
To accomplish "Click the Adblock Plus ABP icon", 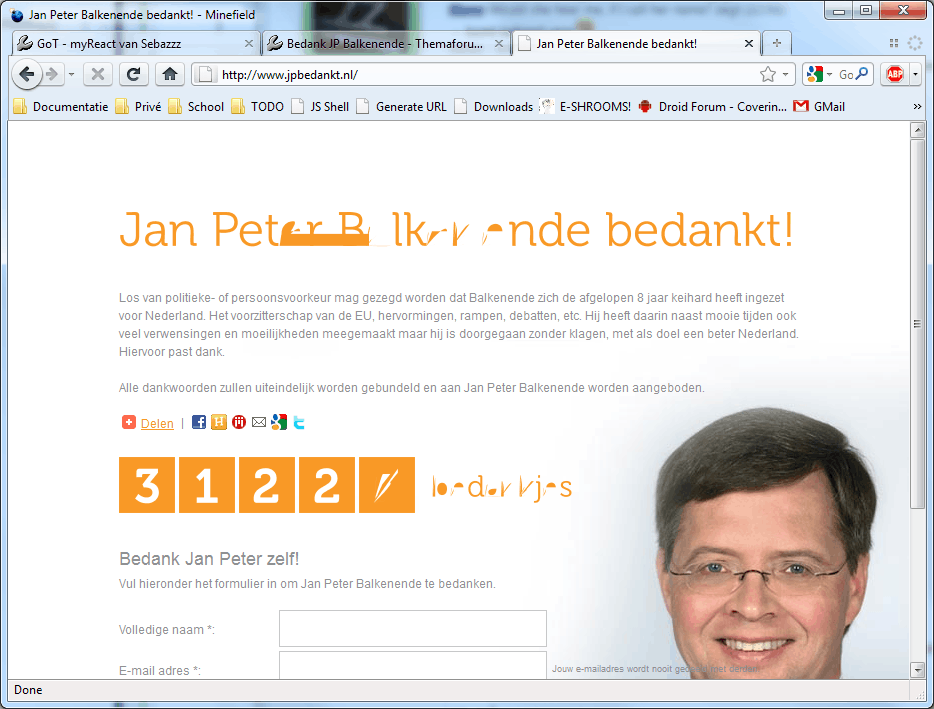I will click(x=895, y=74).
